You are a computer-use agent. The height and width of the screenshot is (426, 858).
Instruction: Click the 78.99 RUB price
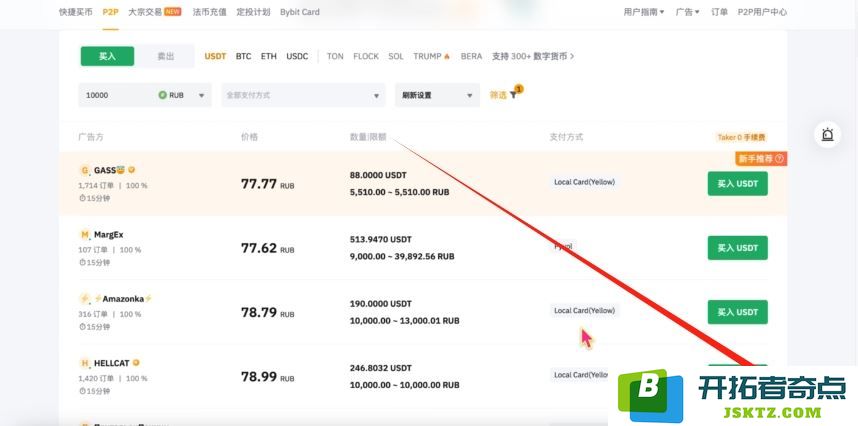(268, 377)
